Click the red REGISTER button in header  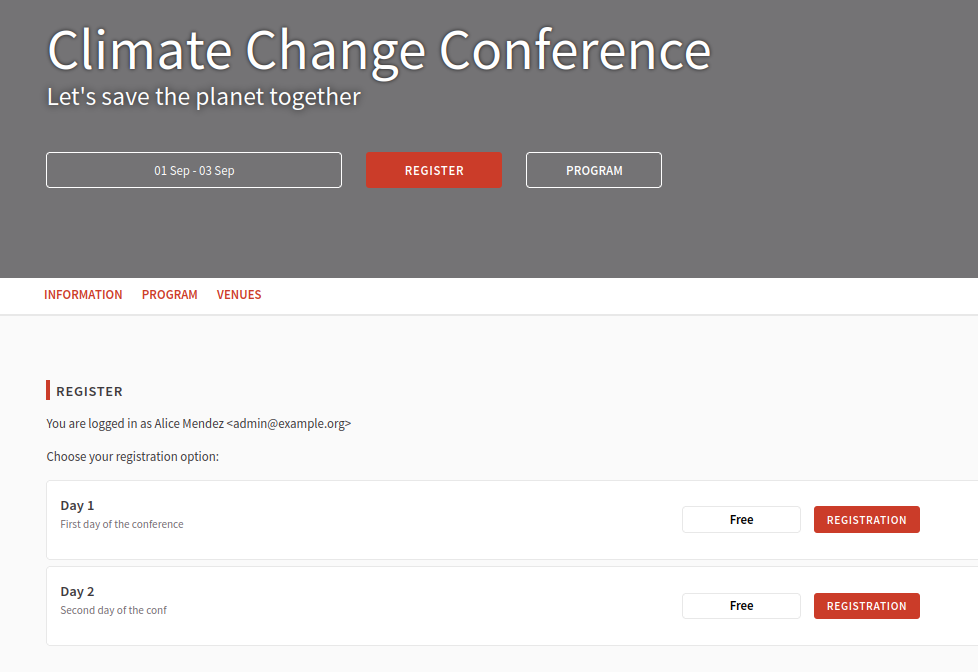pos(433,170)
